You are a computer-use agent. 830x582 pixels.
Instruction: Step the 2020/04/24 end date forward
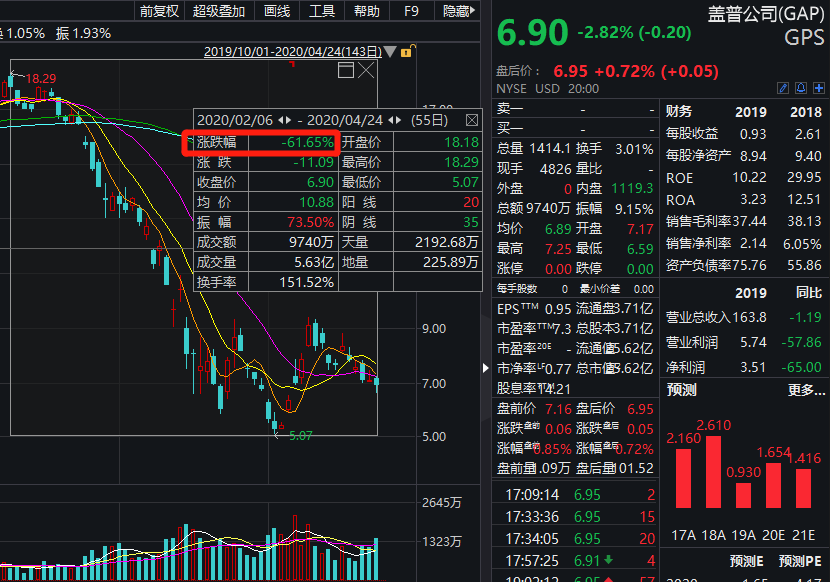[x=397, y=120]
